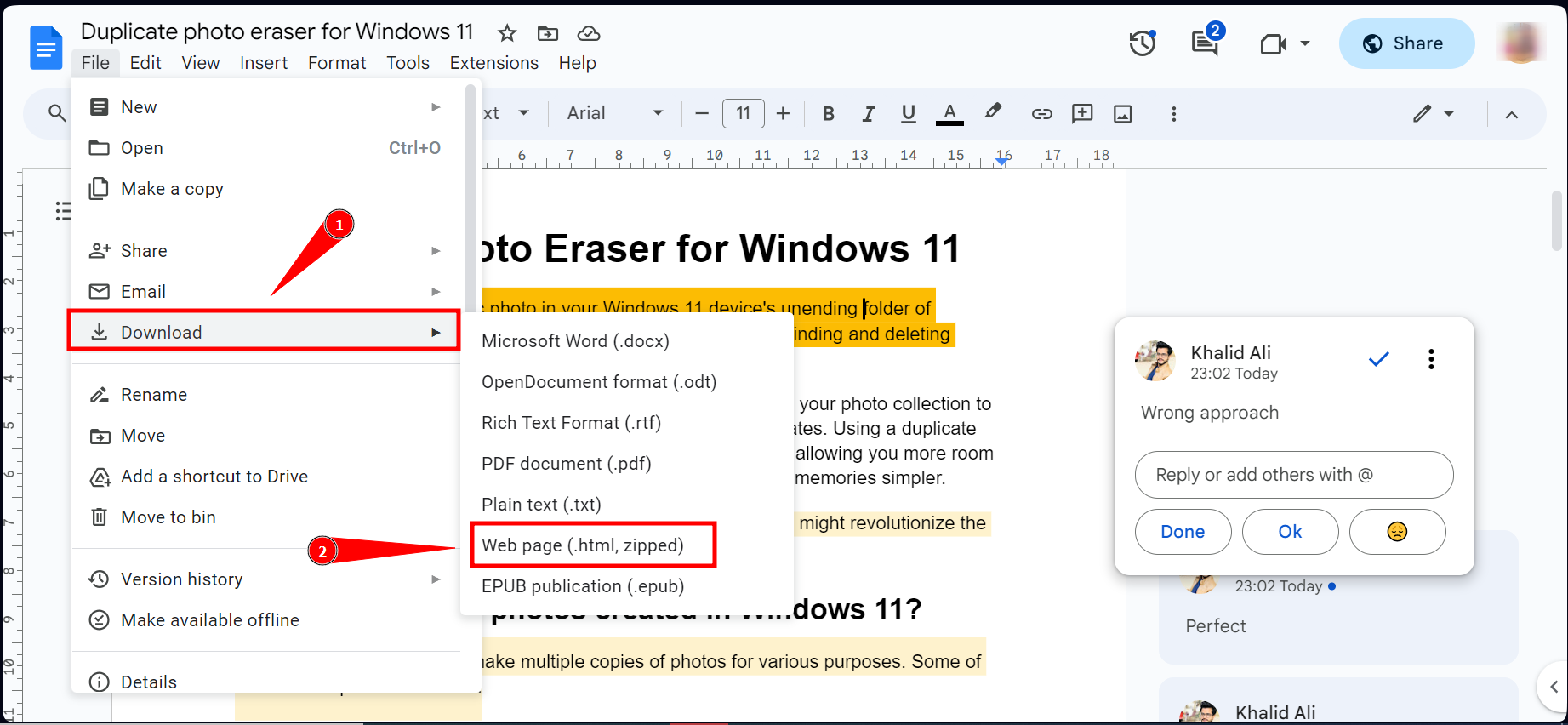Check cloud save status icon
Viewport: 1568px width, 725px height.
(x=589, y=33)
